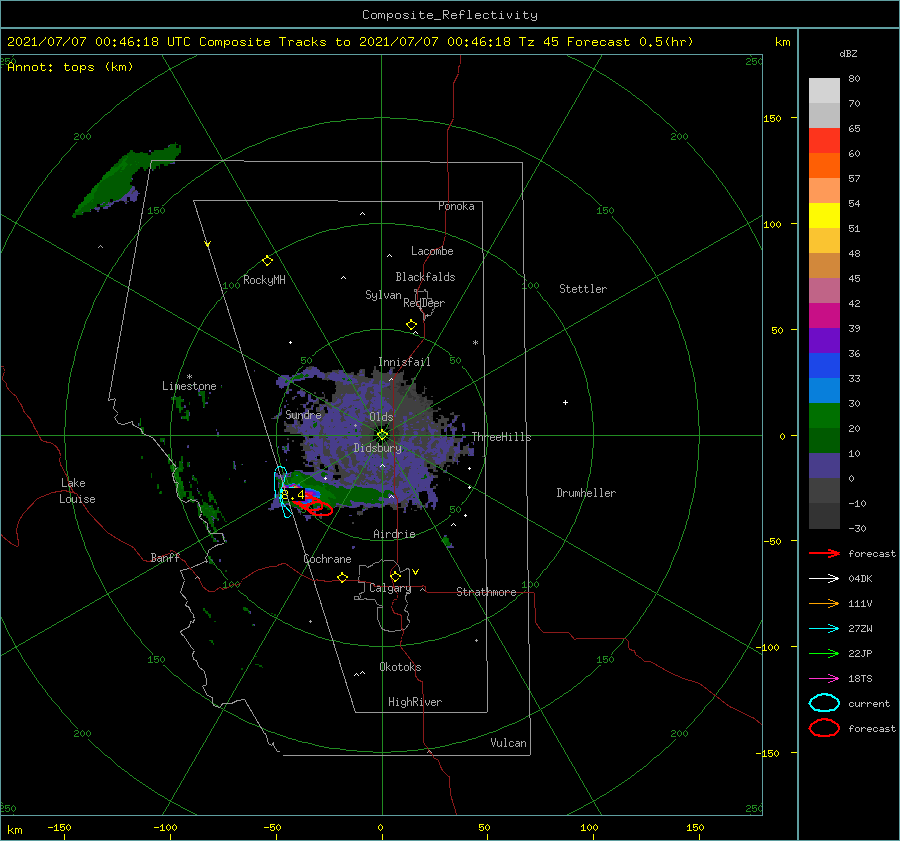
Task: Click the red forecast arrow in the legend
Action: click(824, 553)
